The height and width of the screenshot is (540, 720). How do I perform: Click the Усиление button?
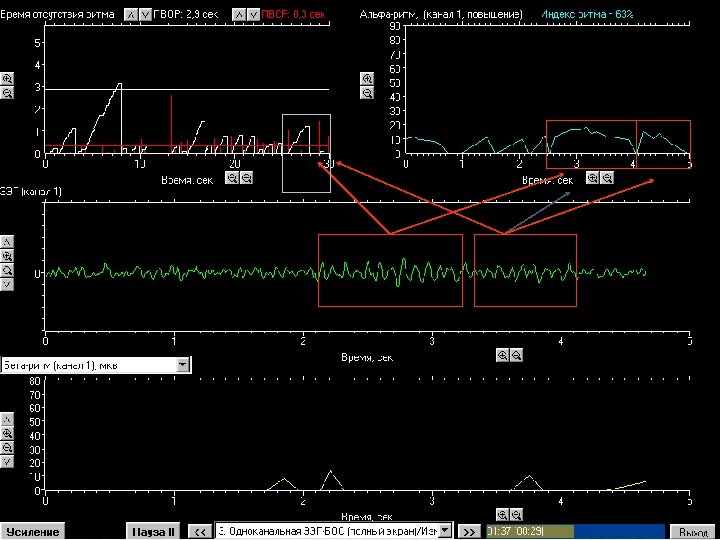click(x=33, y=532)
